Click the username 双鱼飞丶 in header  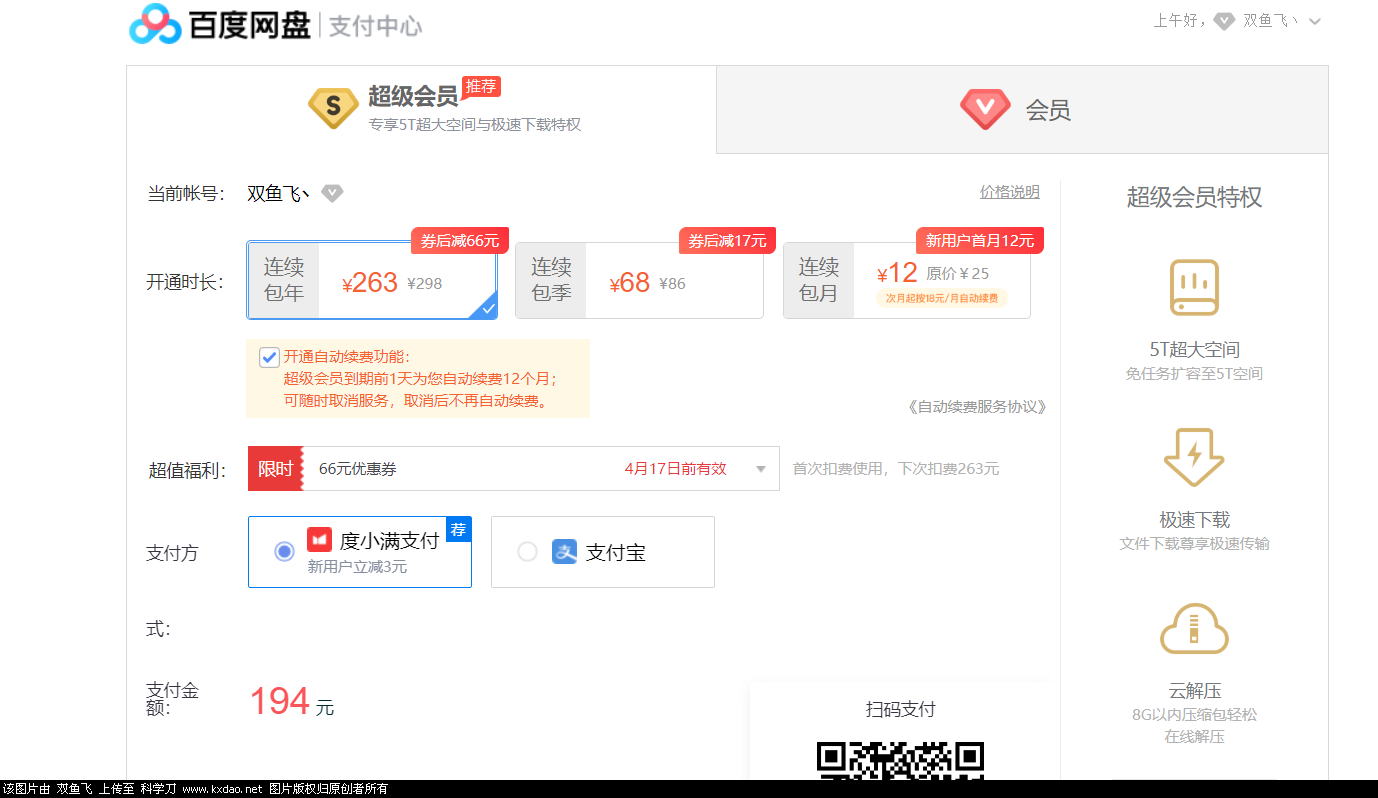(1270, 21)
